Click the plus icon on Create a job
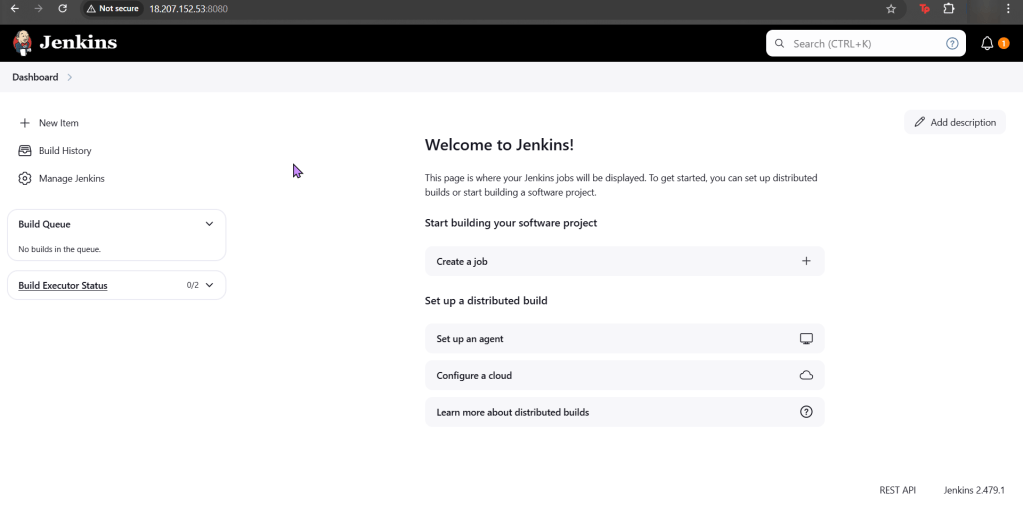Image resolution: width=1023 pixels, height=510 pixels. click(x=806, y=261)
